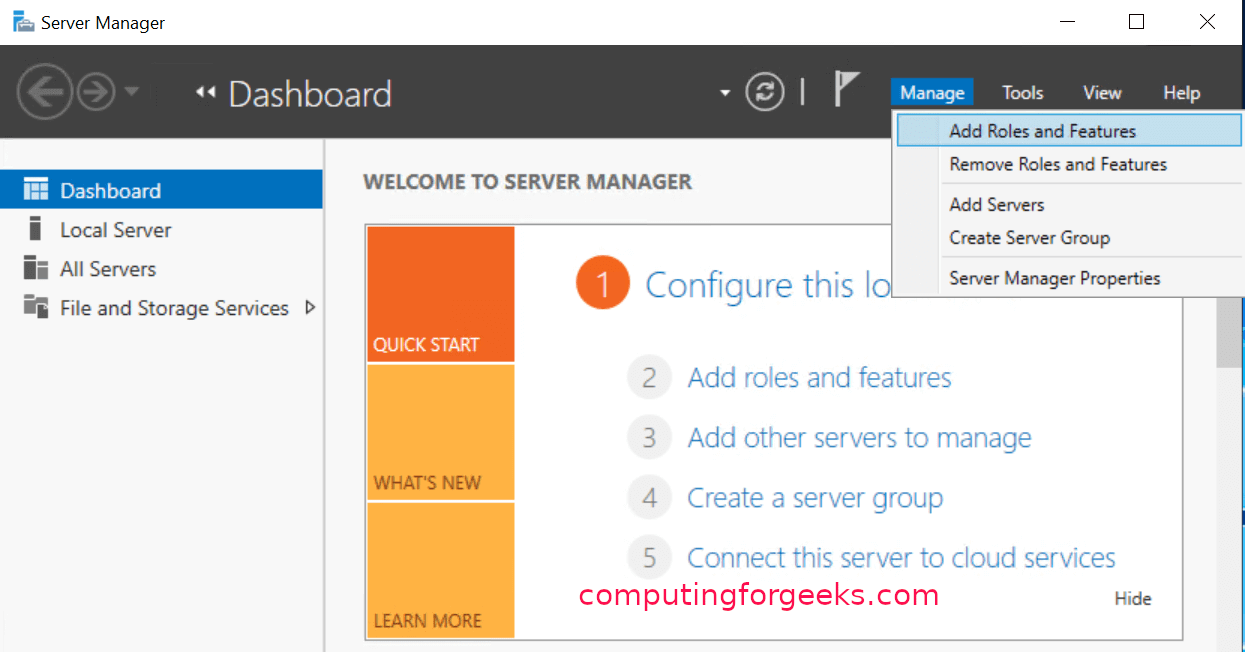Screen dimensions: 1245x652
Task: Click the forward navigation arrow icon
Action: [96, 93]
